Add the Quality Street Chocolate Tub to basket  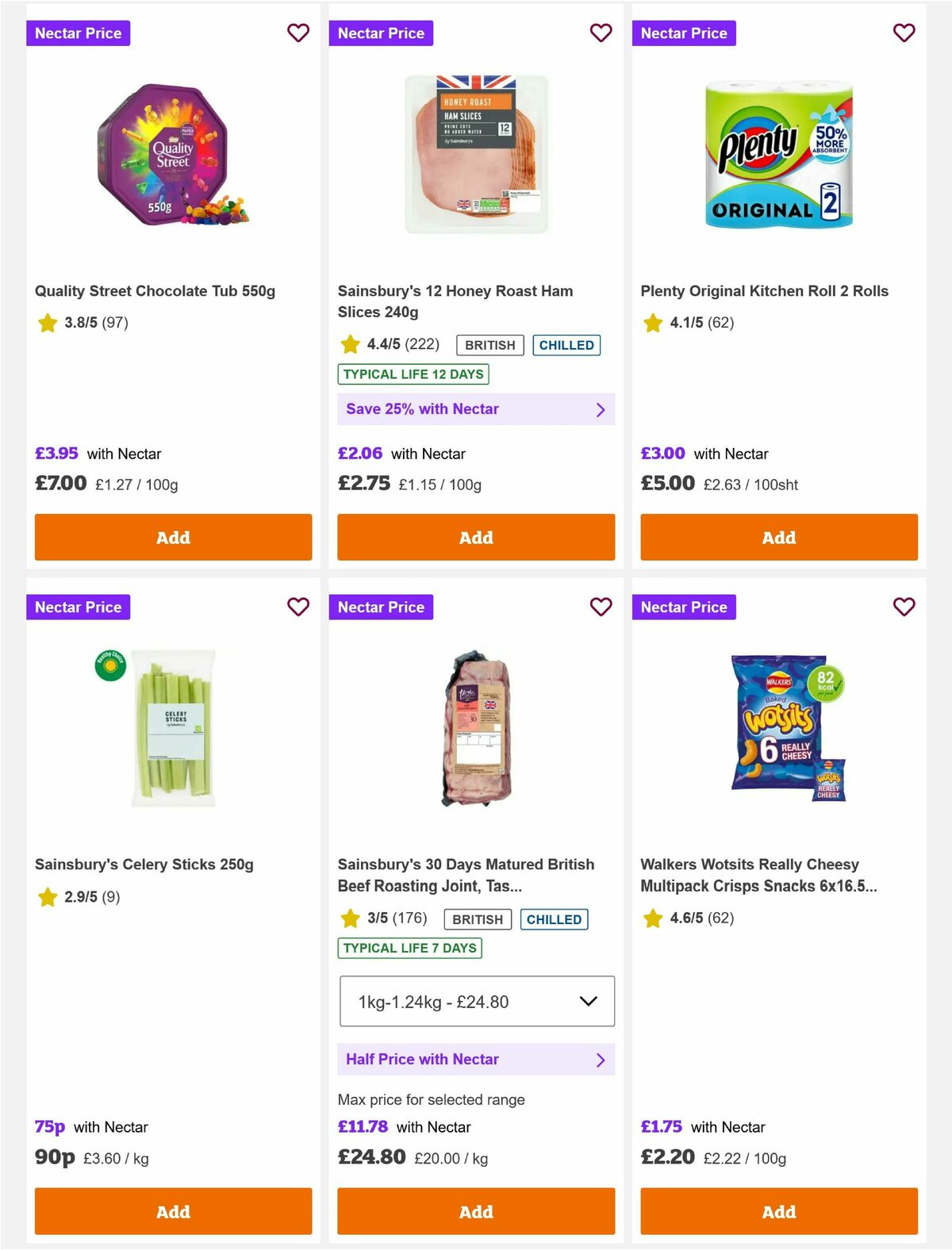[x=173, y=537]
